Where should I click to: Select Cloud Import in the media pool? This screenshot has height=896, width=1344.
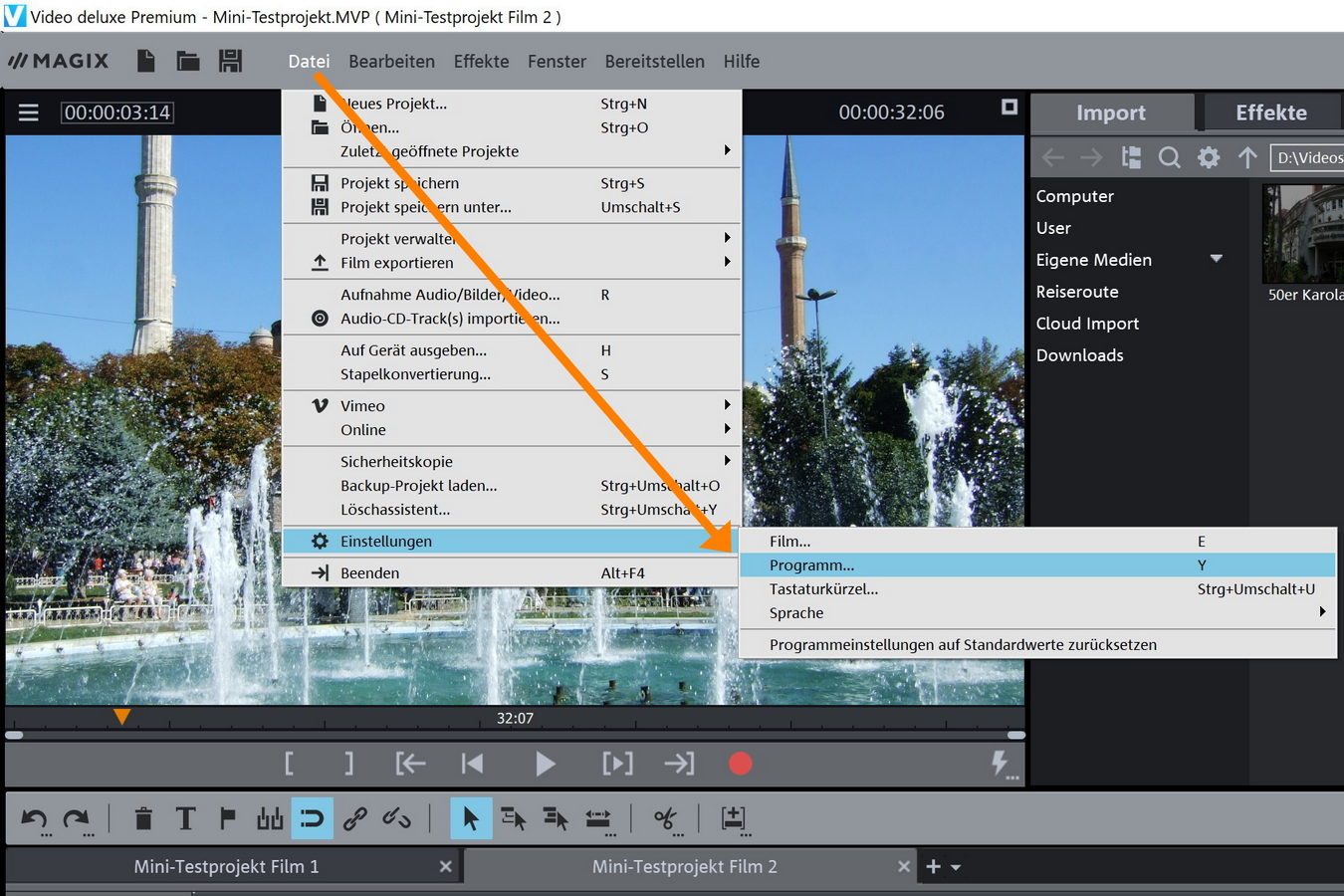[1087, 323]
